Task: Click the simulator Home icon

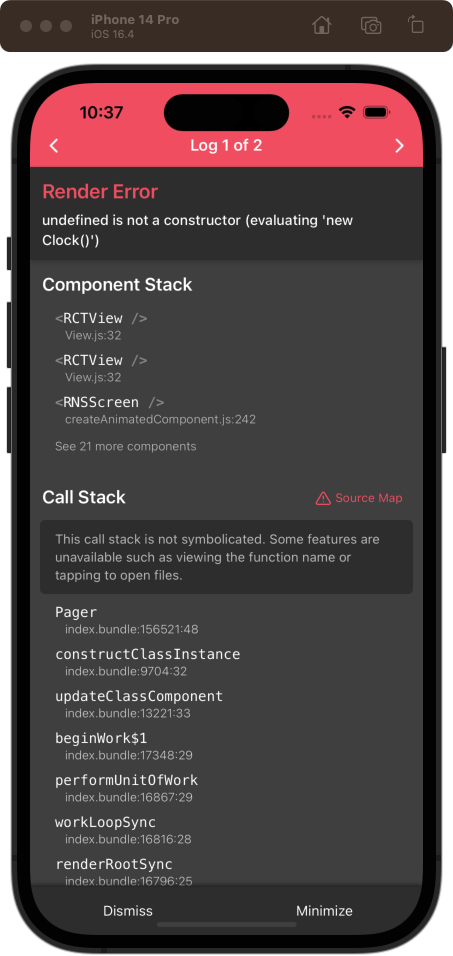Action: point(321,26)
